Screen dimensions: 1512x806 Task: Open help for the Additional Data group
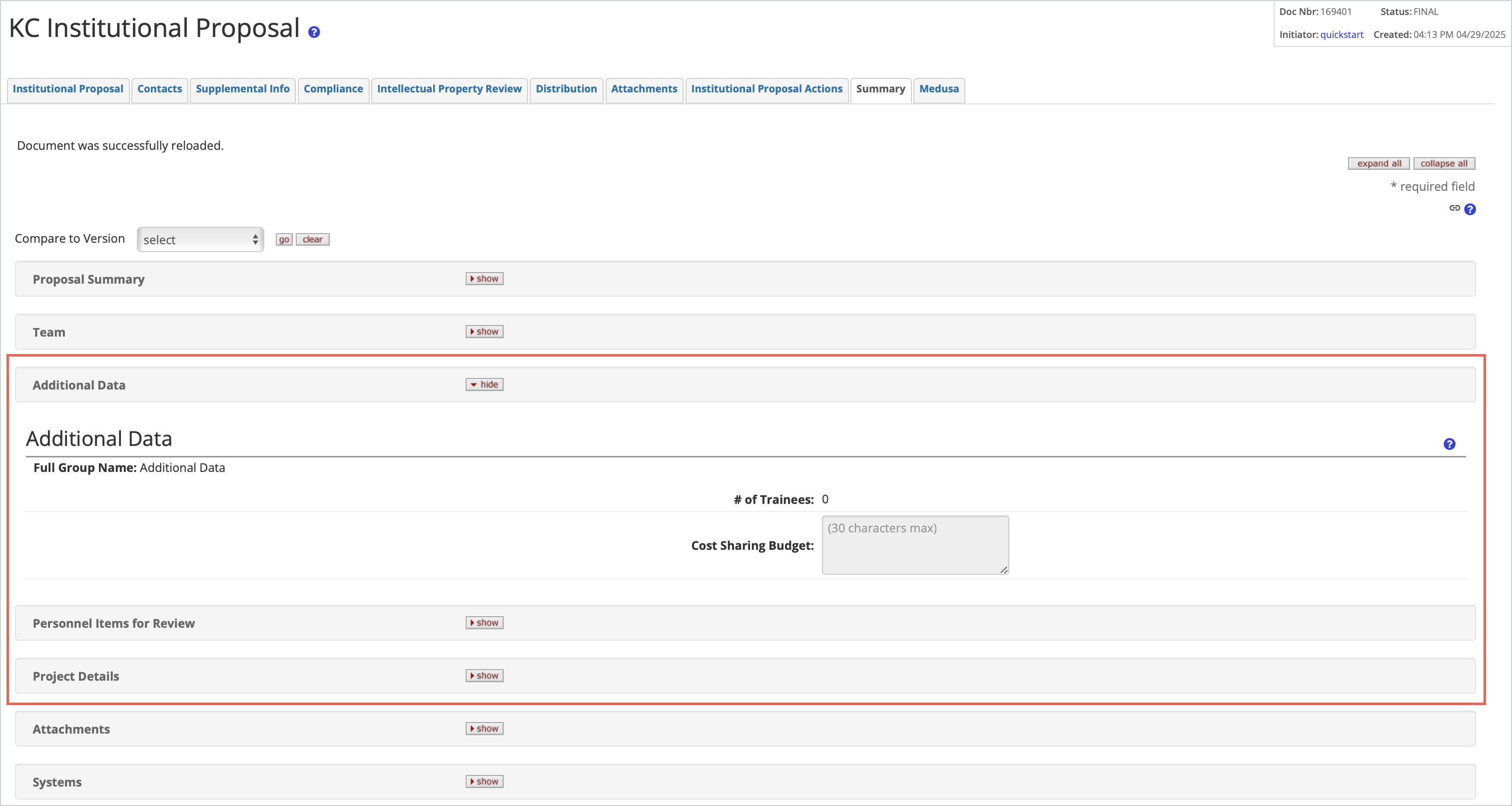point(1449,444)
